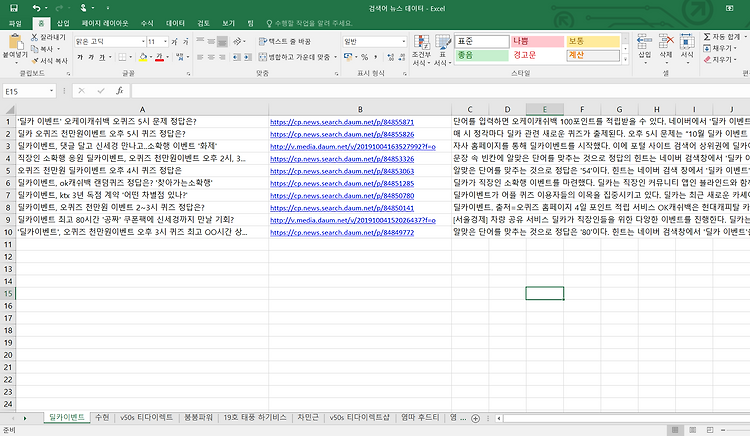Apply the red font color
Screen dimensions: 750x436
(159, 57)
